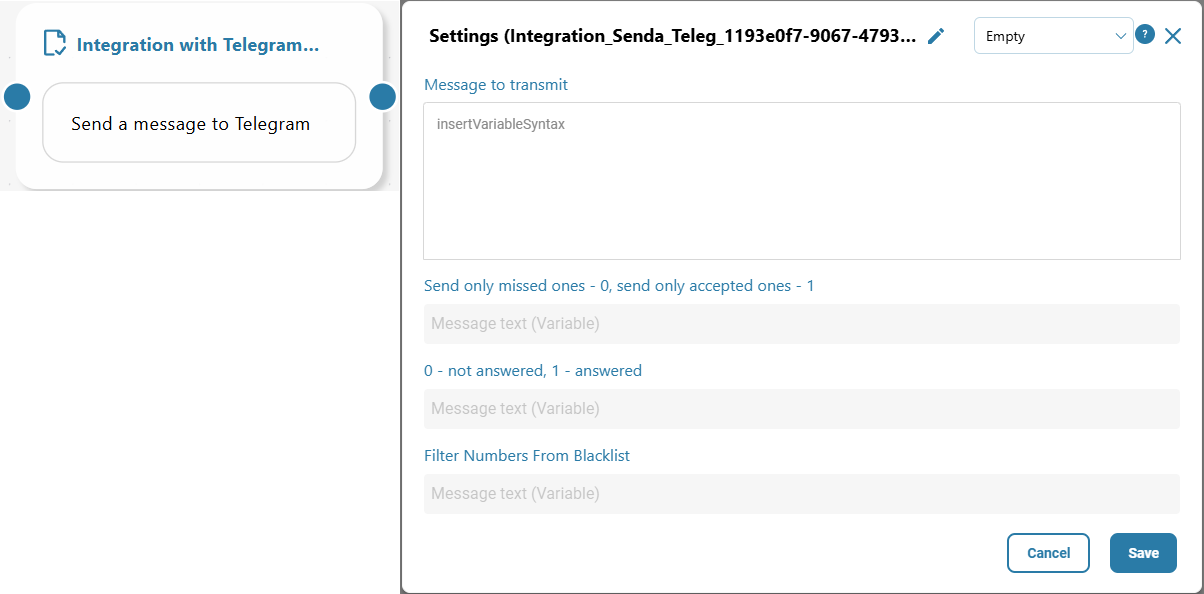Open the help question mark icon
The width and height of the screenshot is (1204, 594).
[x=1146, y=34]
